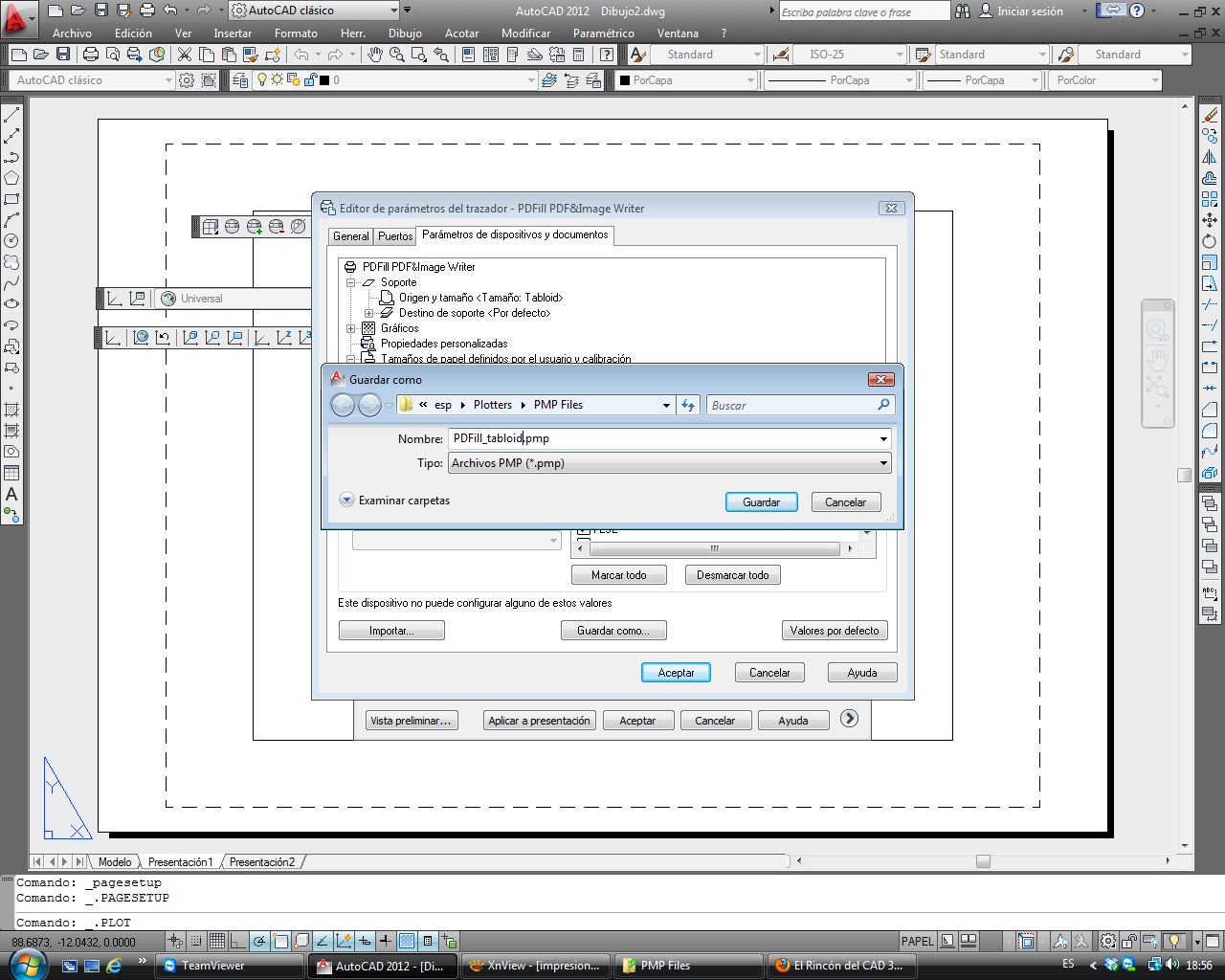The height and width of the screenshot is (980, 1225).
Task: Click the Workspace settings gear icon
Action: click(x=187, y=80)
